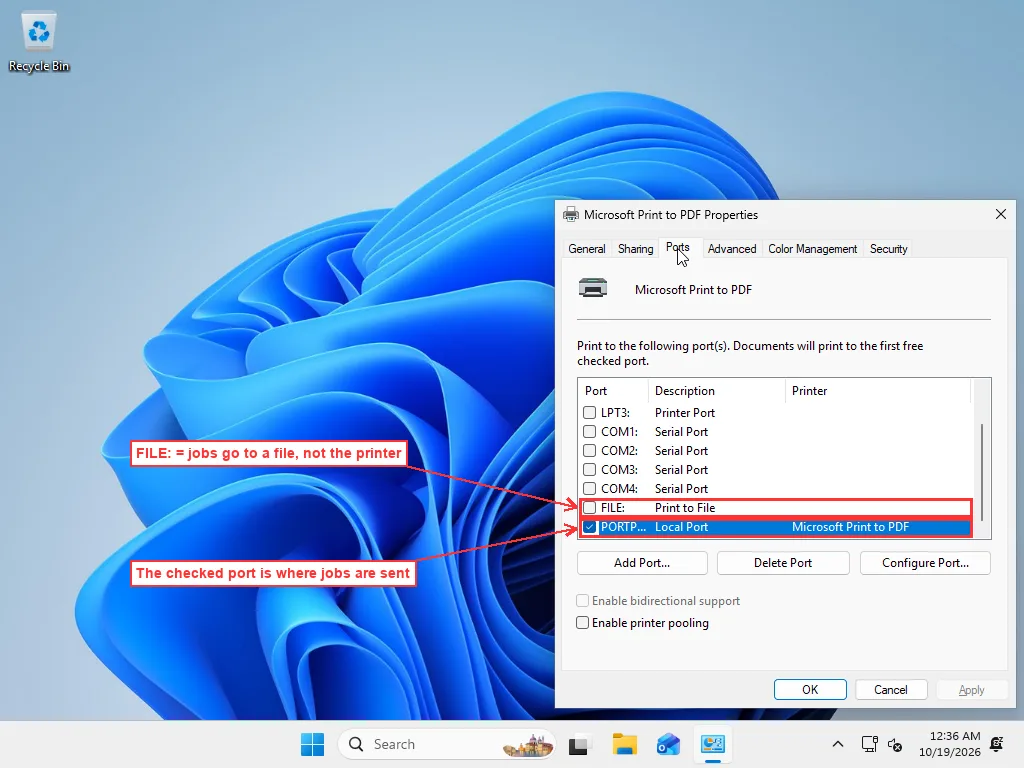Viewport: 1024px width, 768px height.
Task: Click the Printer column header
Action: click(878, 391)
